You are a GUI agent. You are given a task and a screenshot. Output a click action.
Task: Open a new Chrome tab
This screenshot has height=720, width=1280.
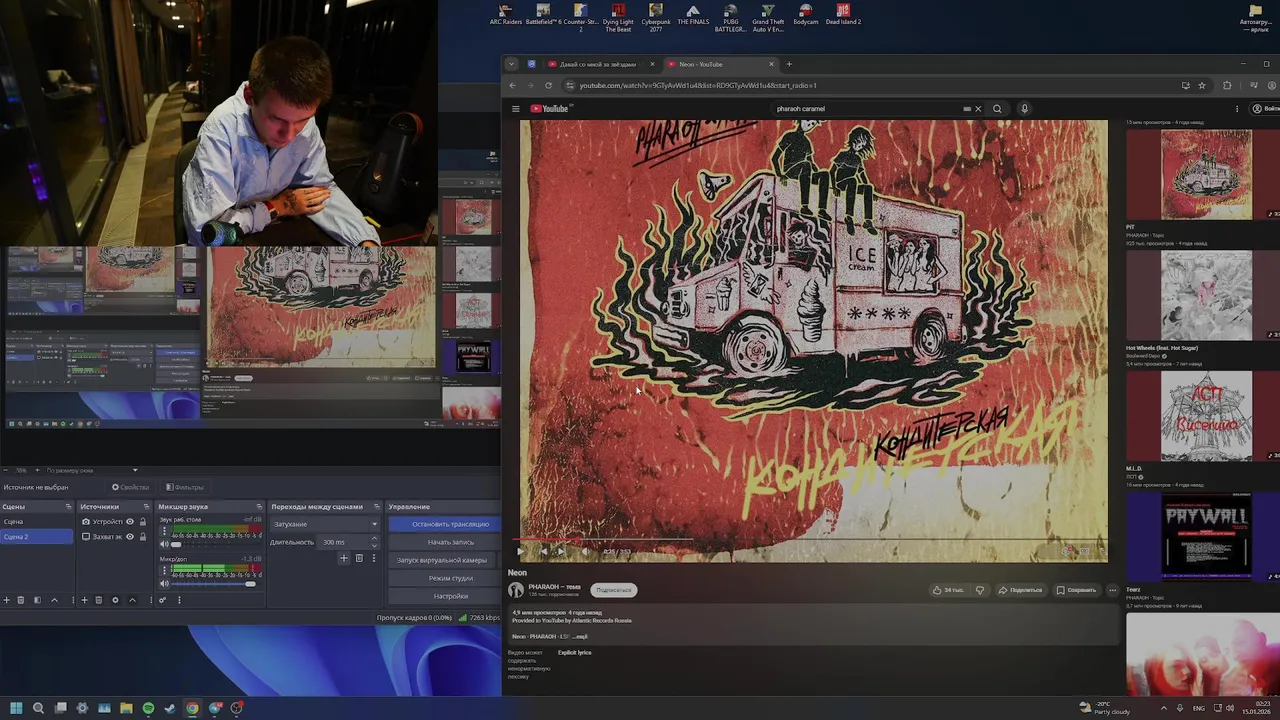(x=789, y=64)
